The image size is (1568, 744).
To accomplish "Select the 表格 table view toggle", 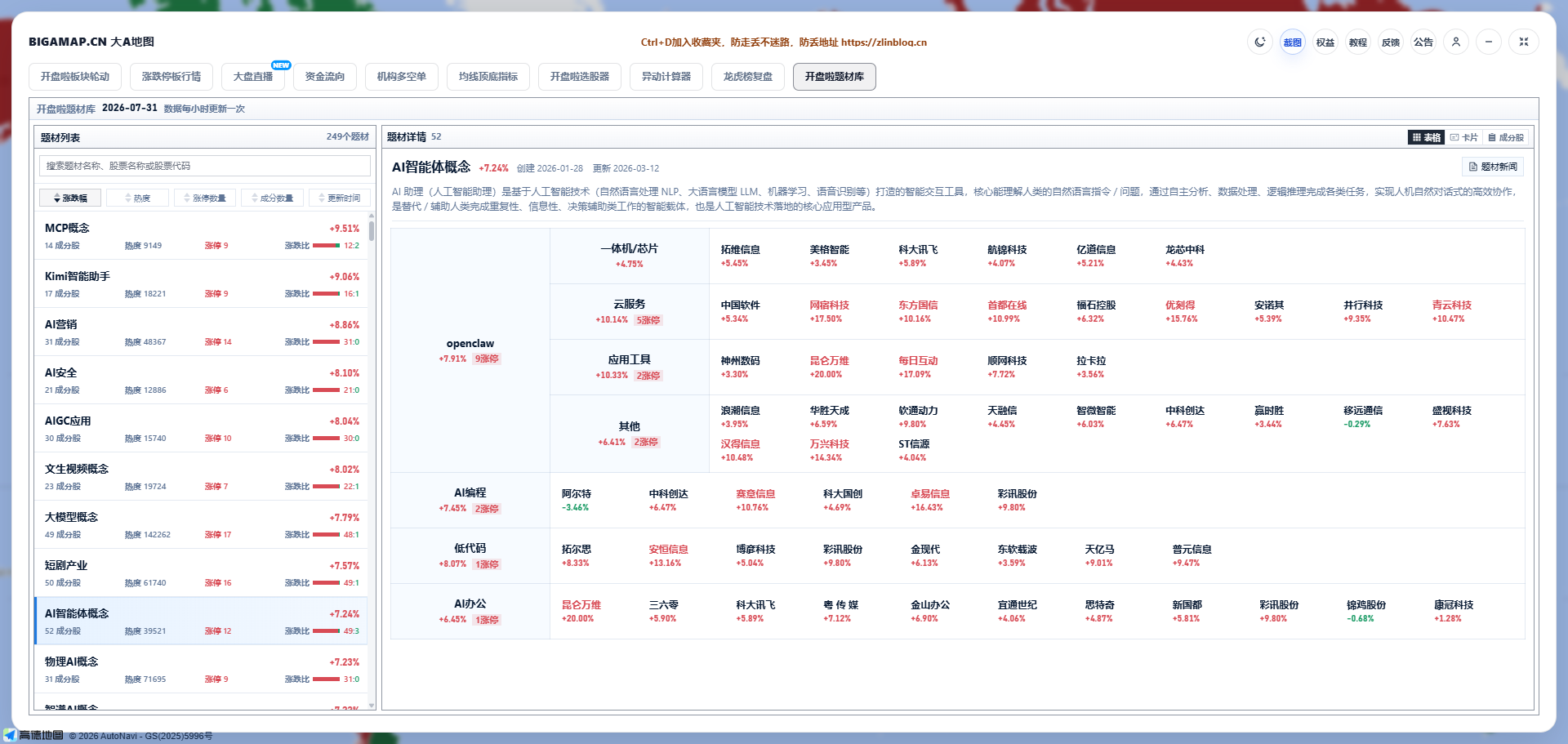I will click(1426, 137).
